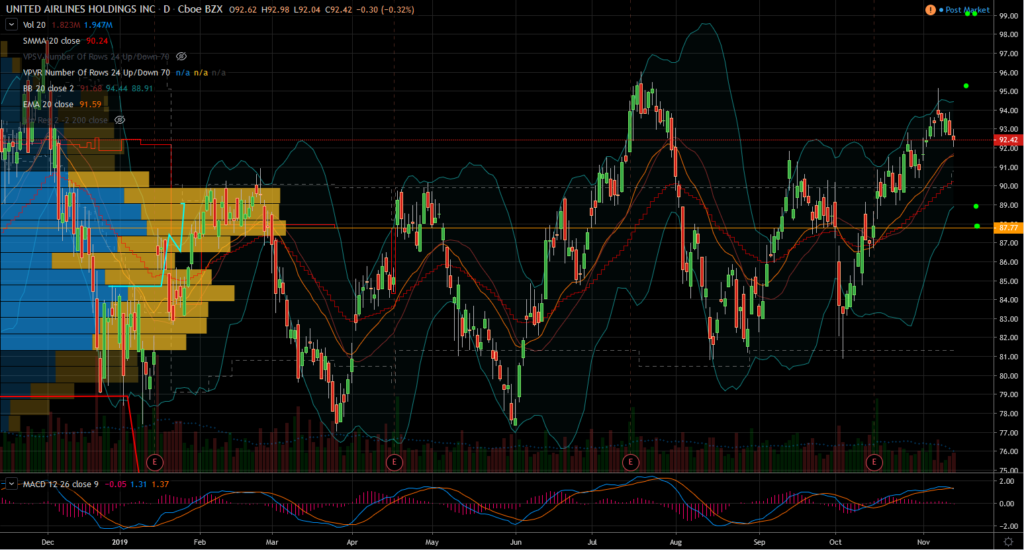Click the 2019 label on time axis

[120, 542]
